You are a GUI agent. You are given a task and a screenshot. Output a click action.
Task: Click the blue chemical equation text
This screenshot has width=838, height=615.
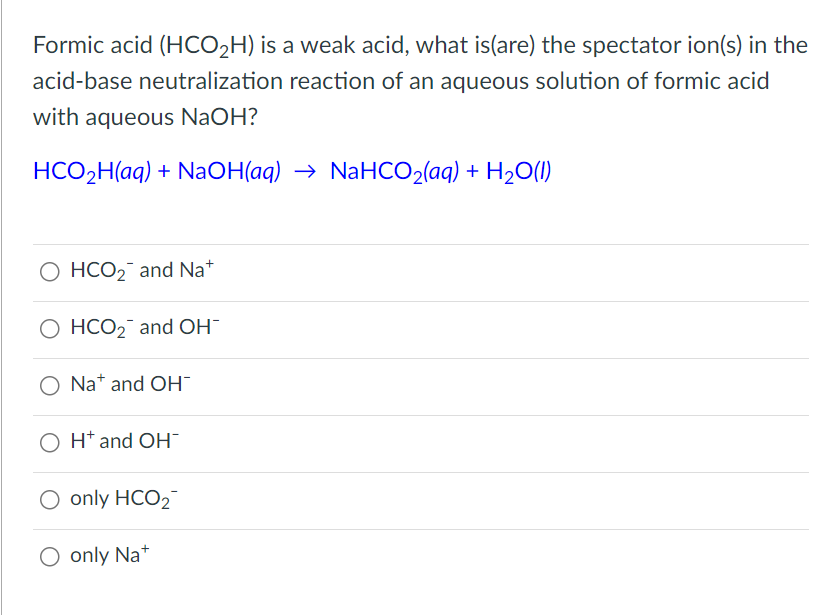pyautogui.click(x=290, y=170)
